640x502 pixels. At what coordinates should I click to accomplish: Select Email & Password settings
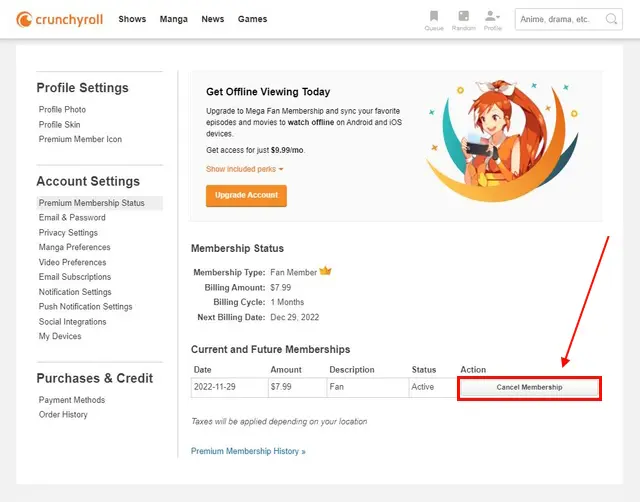(72, 218)
